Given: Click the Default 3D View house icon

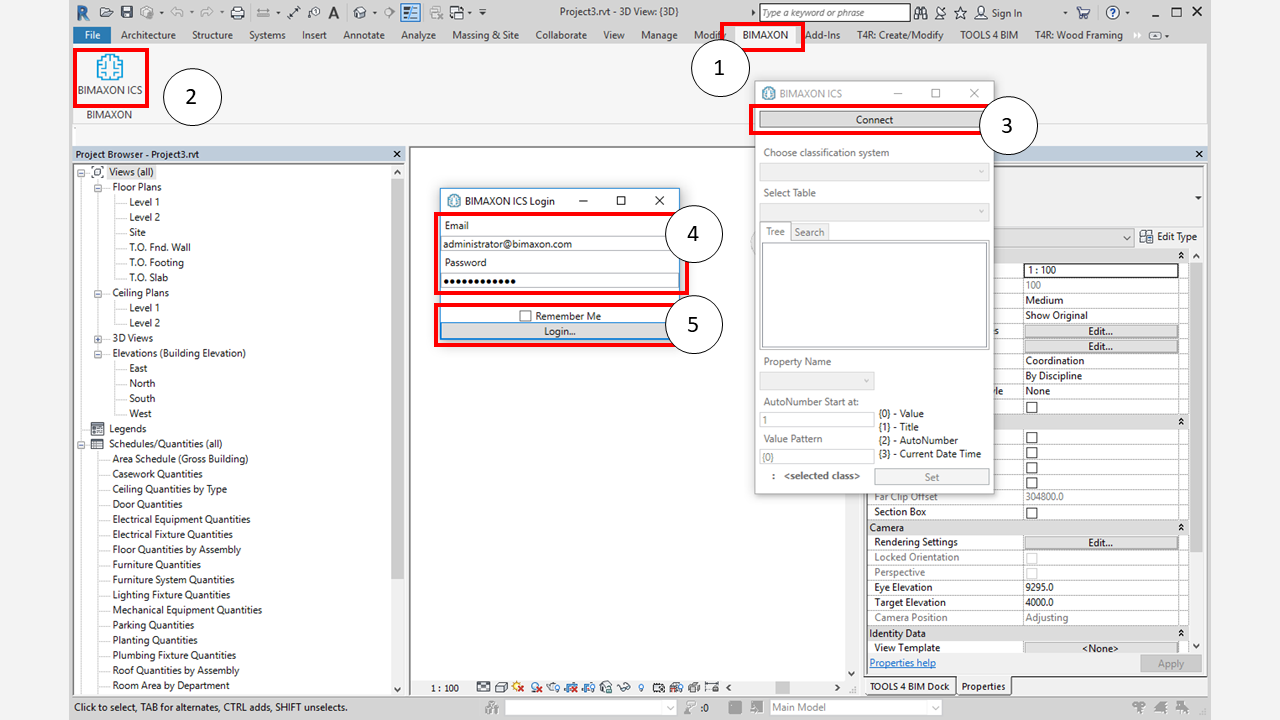Looking at the screenshot, I should point(360,12).
